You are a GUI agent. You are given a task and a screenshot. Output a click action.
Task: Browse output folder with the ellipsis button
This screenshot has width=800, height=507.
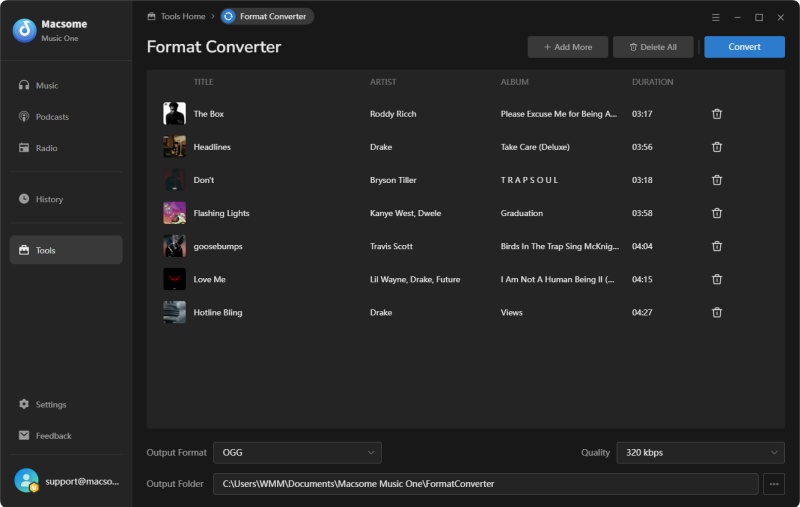[774, 484]
